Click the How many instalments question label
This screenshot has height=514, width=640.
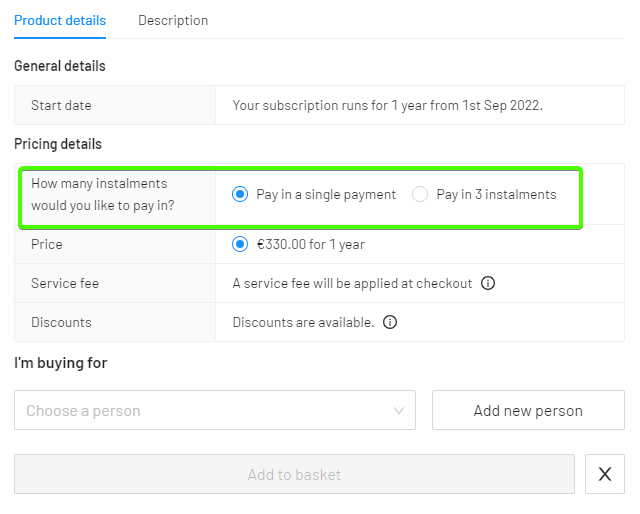click(x=103, y=194)
